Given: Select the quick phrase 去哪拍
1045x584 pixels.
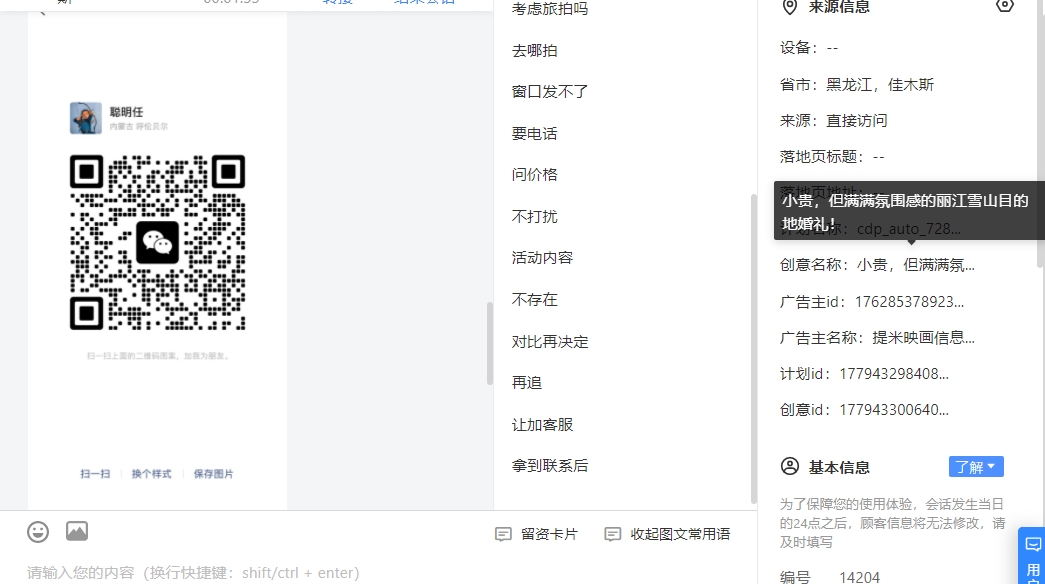Looking at the screenshot, I should pyautogui.click(x=534, y=51).
